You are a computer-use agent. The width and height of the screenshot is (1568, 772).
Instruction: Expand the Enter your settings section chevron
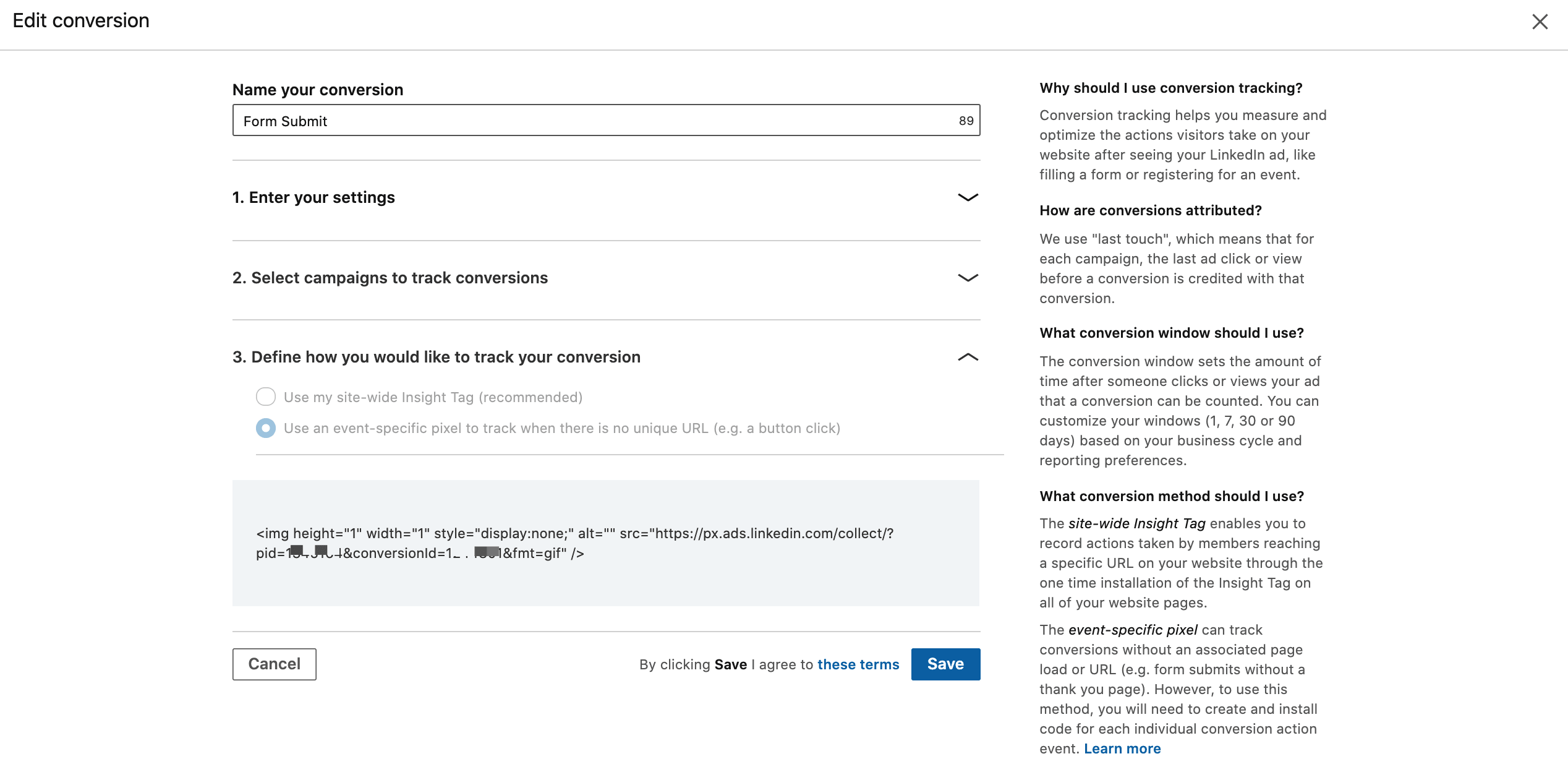point(968,197)
